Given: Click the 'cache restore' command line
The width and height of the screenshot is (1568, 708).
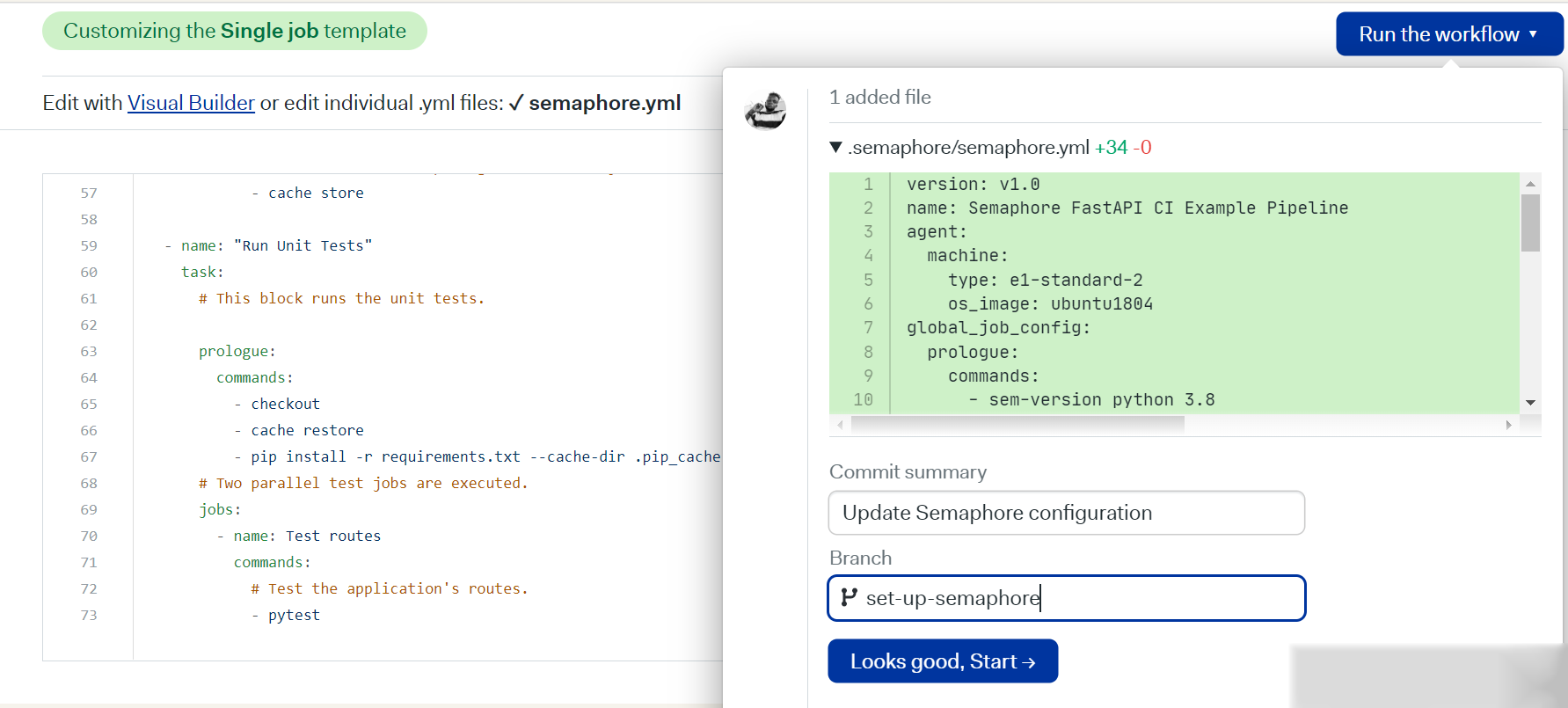Looking at the screenshot, I should click(299, 431).
